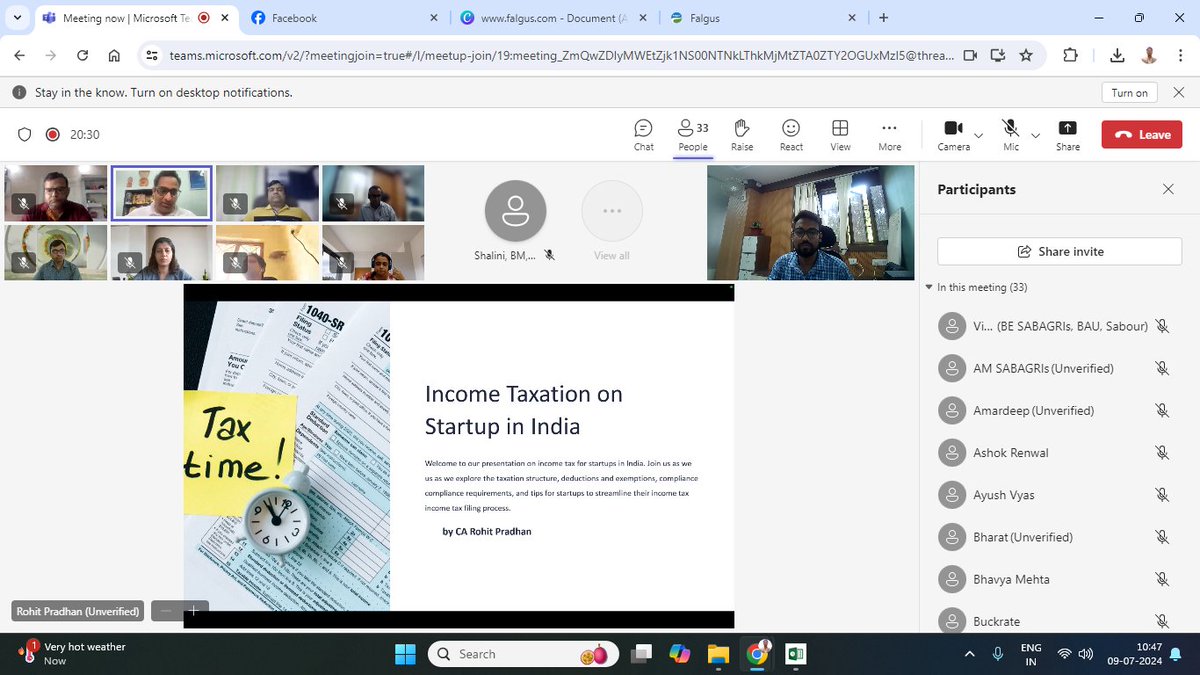
Task: Zoom in shared content with plus
Action: pos(194,610)
